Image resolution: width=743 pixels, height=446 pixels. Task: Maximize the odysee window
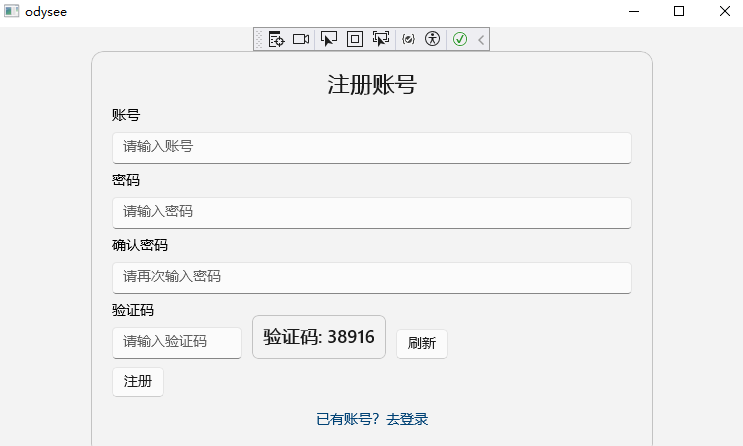point(679,11)
